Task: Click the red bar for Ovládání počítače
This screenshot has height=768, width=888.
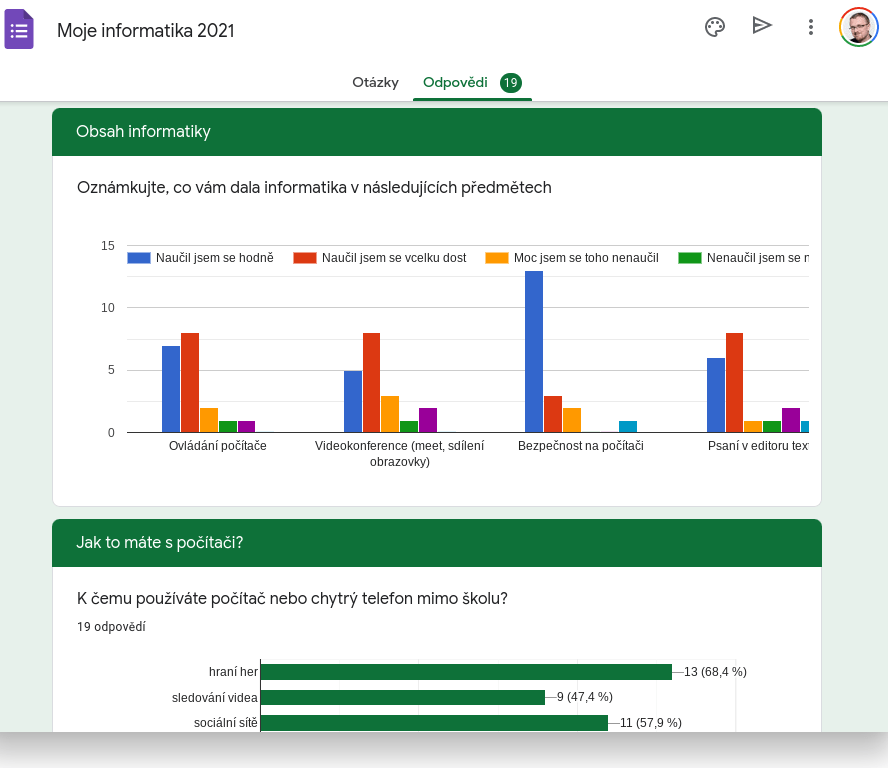Action: pos(190,382)
